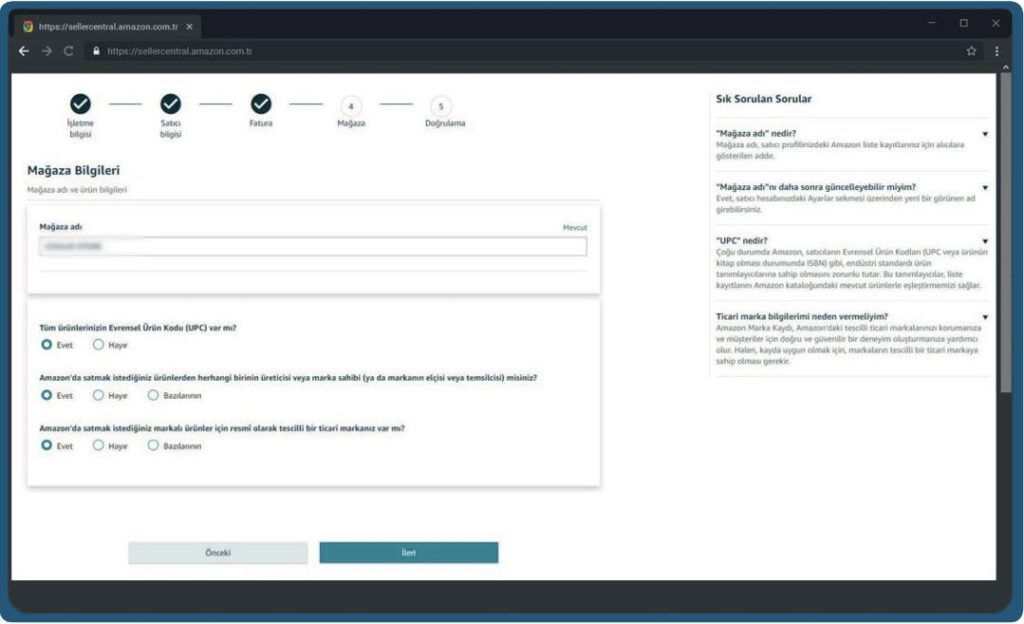Bookmark this page with the star icon
The height and width of the screenshot is (624, 1024).
(x=971, y=51)
